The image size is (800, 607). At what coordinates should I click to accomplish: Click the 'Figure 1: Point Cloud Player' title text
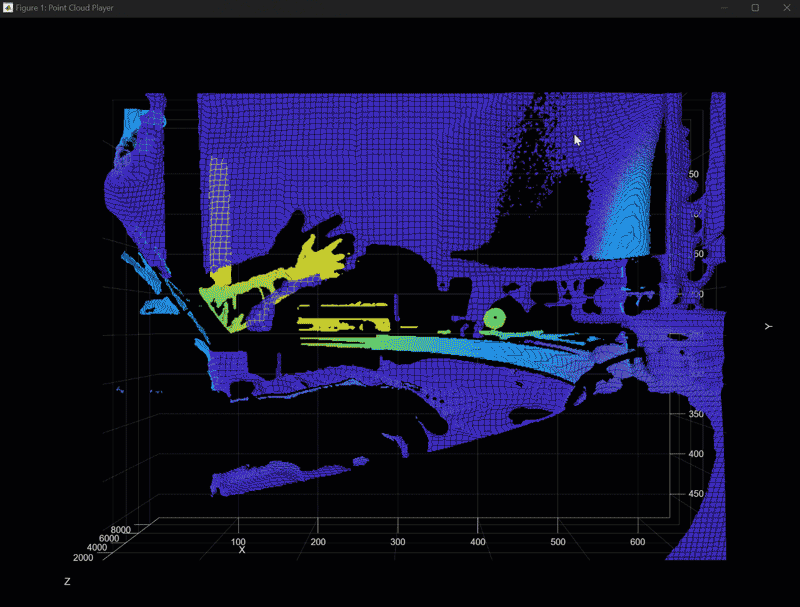65,7
